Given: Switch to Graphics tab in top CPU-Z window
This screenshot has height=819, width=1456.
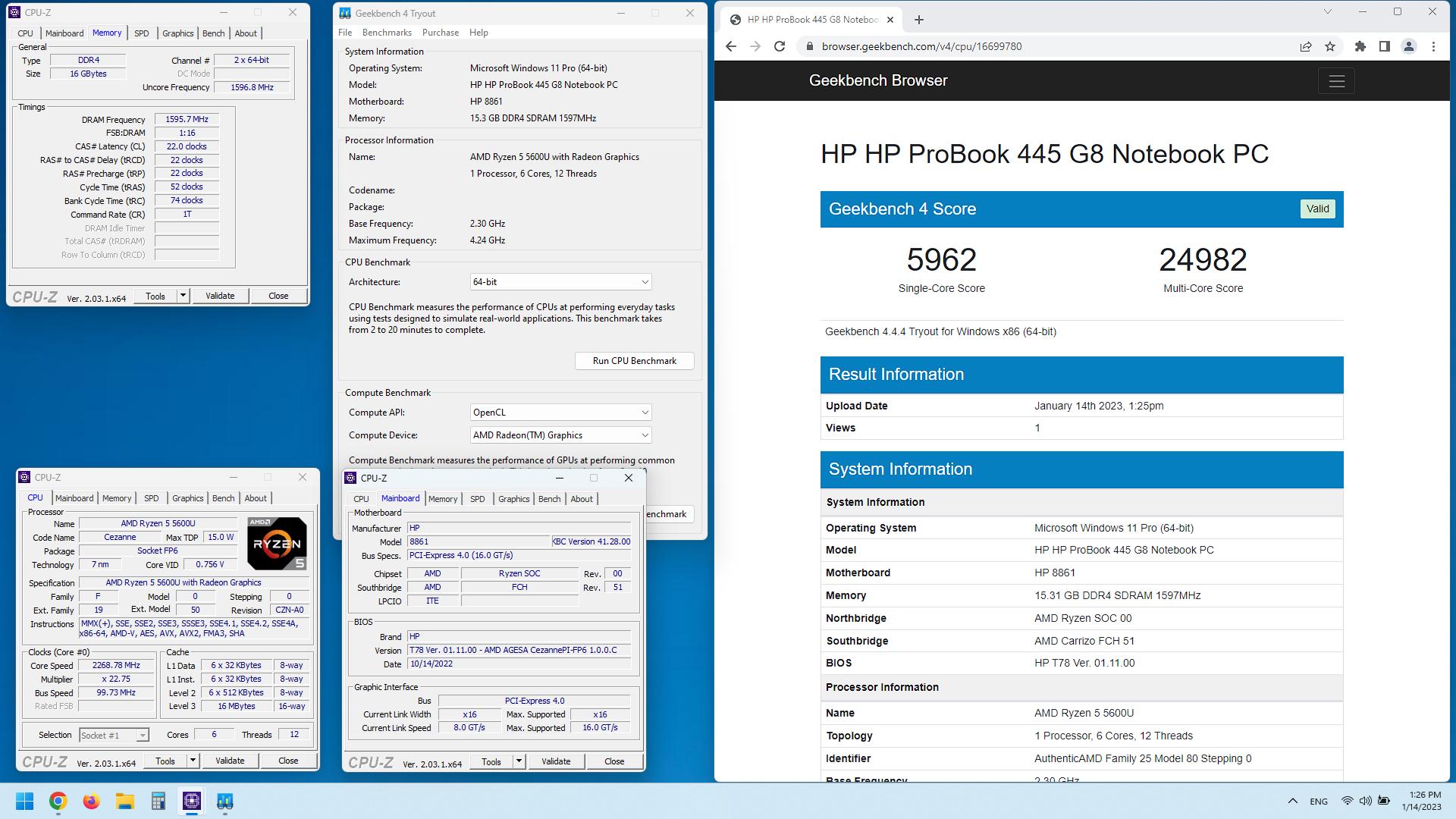Looking at the screenshot, I should [178, 33].
